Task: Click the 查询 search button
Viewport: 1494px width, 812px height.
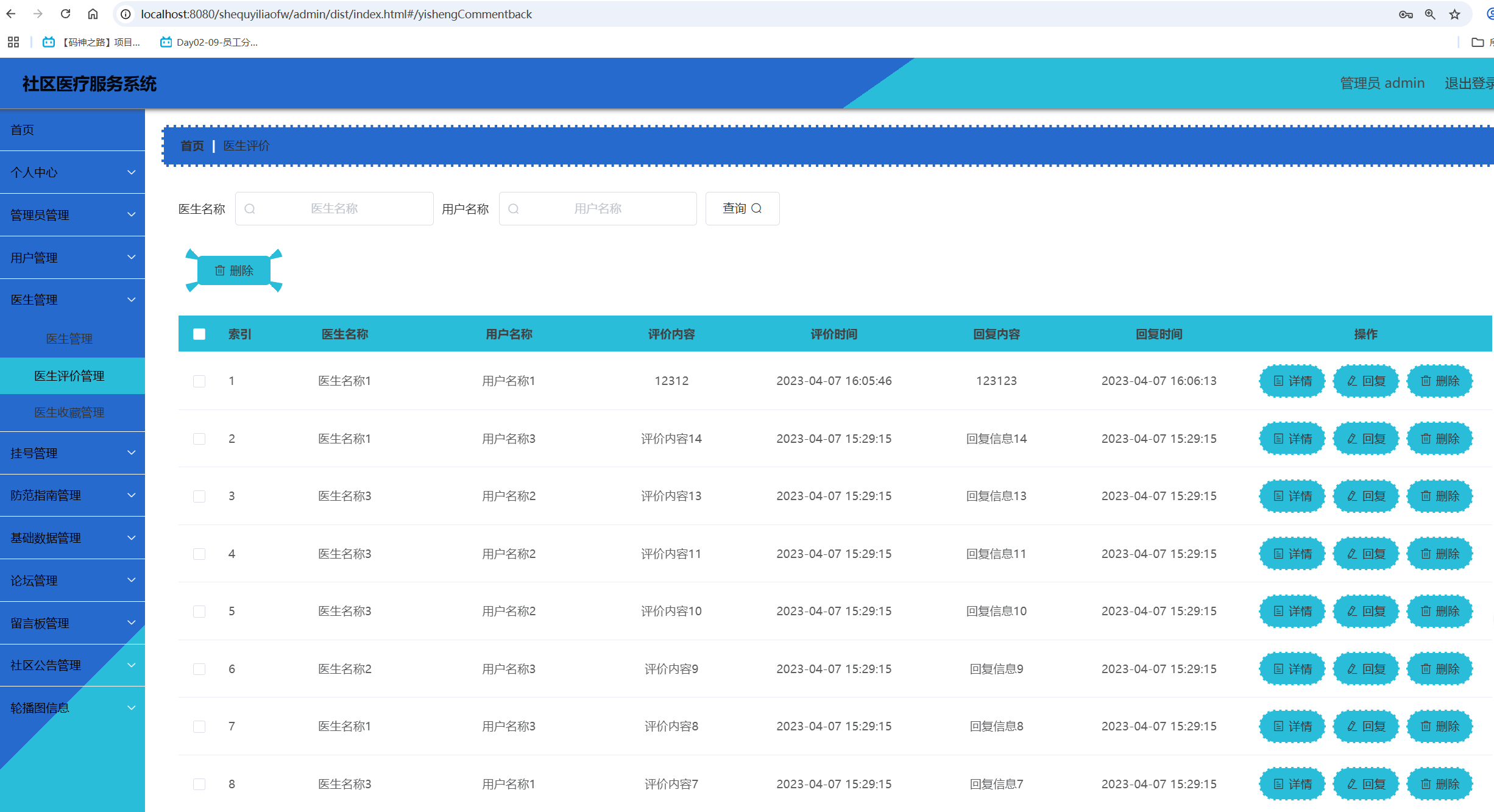Action: pos(742,208)
